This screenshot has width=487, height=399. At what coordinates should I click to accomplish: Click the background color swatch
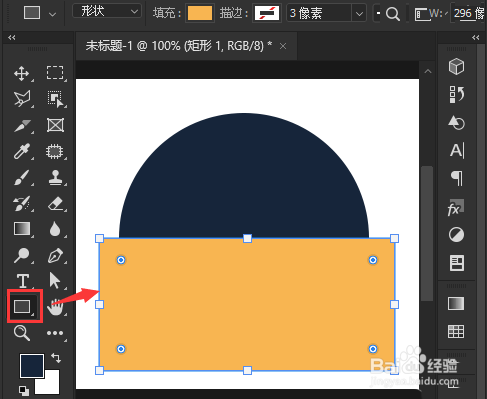coord(50,385)
